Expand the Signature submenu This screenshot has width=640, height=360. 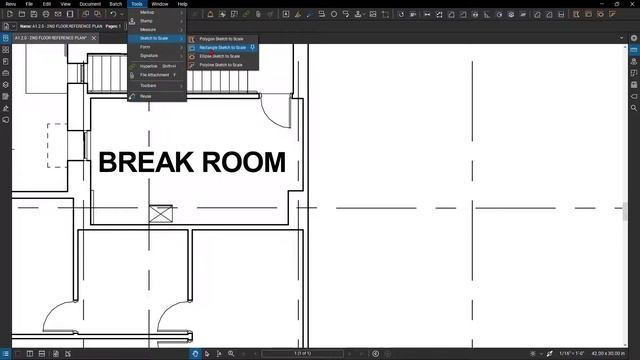pyautogui.click(x=157, y=56)
